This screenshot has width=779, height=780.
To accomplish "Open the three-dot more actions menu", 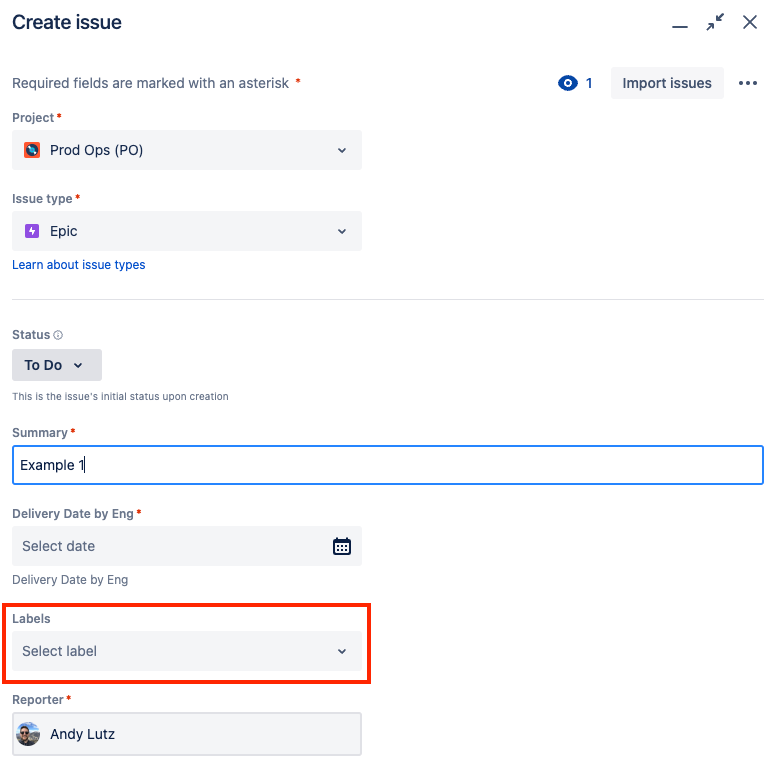I will (x=748, y=83).
